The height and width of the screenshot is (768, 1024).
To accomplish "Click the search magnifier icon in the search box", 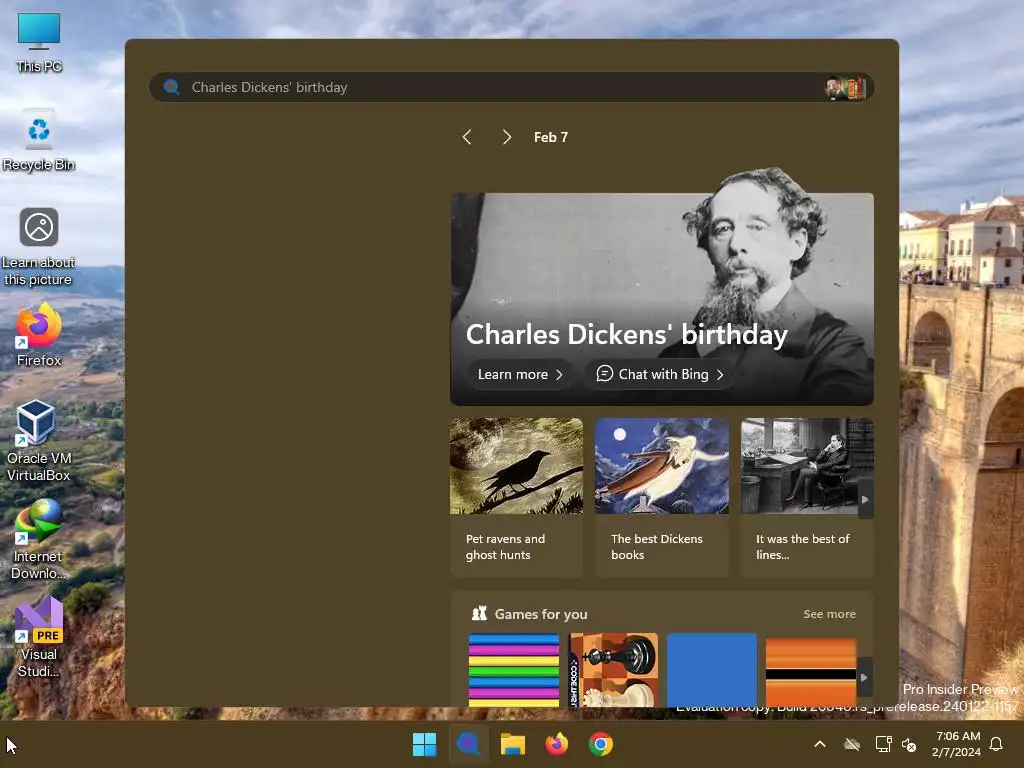I will (x=172, y=87).
